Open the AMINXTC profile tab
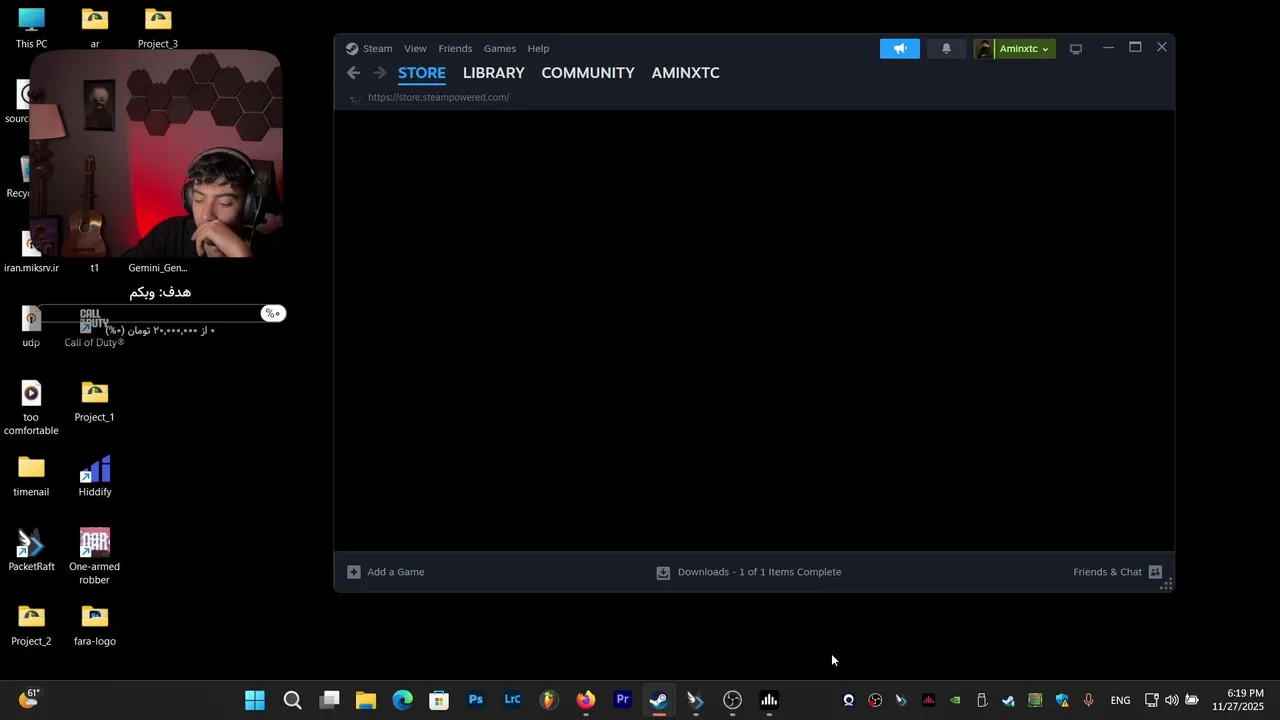Viewport: 1280px width, 720px height. tap(685, 73)
